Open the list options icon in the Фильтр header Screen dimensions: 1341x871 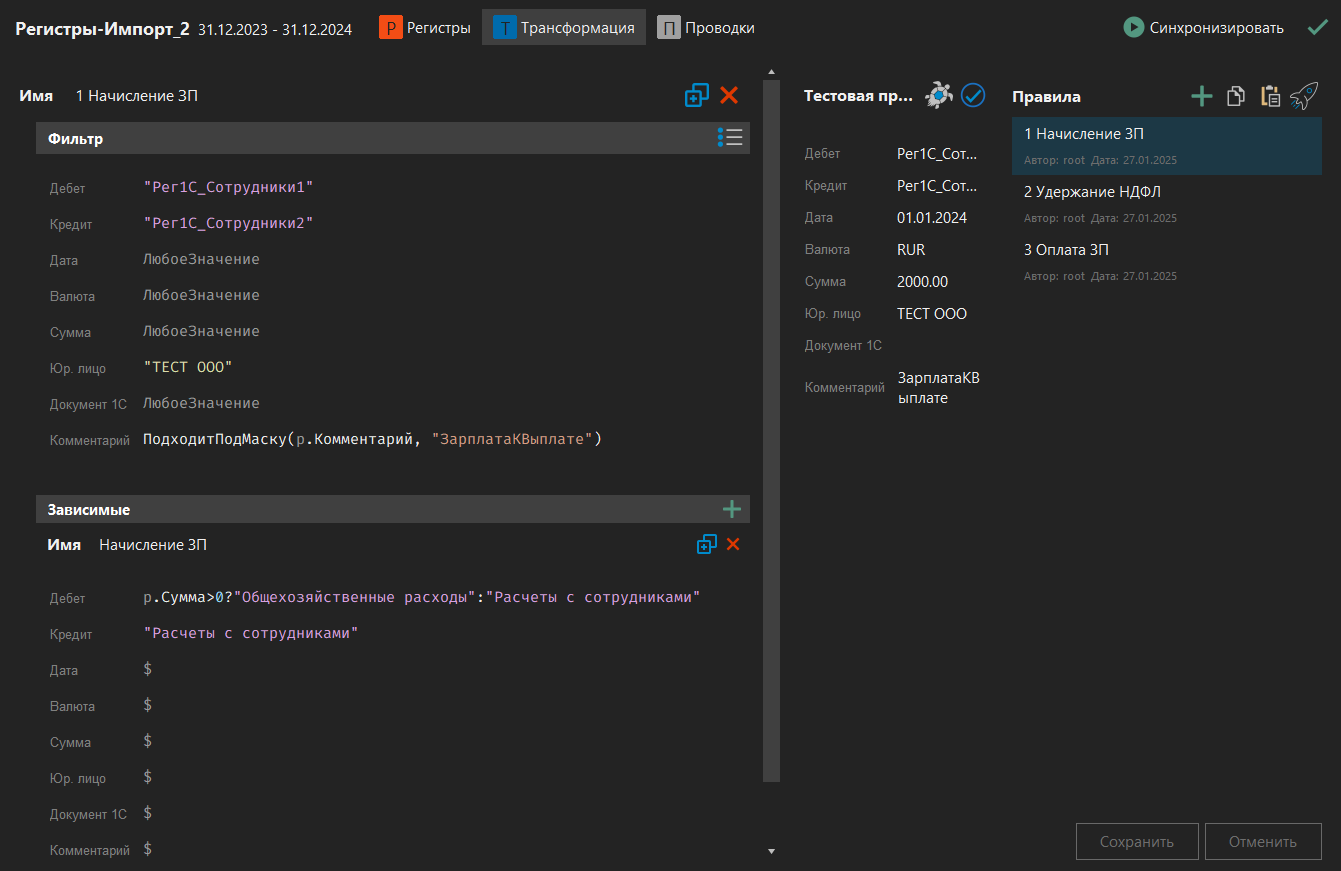coord(730,138)
